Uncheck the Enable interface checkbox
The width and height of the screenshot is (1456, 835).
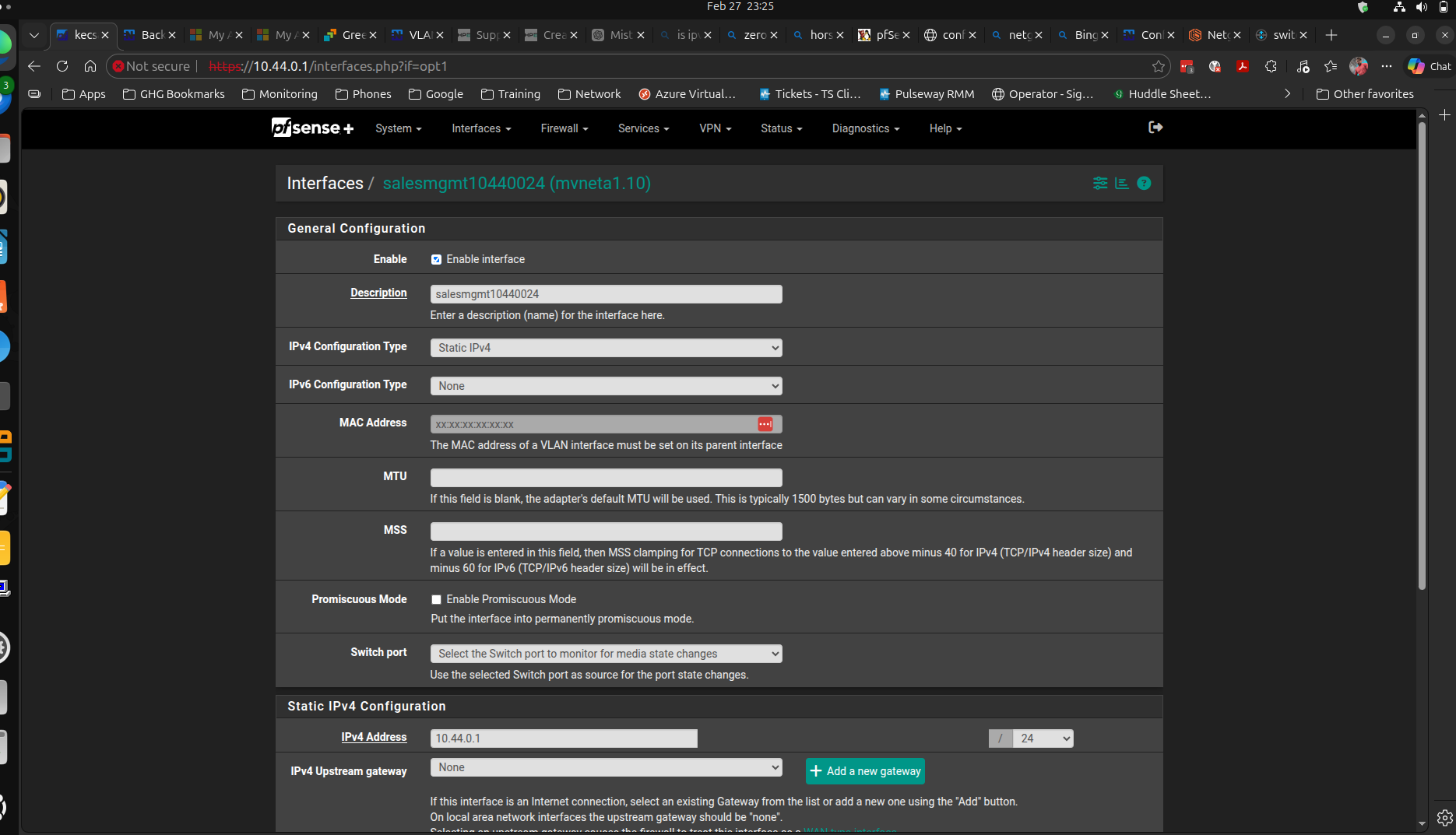coord(436,260)
